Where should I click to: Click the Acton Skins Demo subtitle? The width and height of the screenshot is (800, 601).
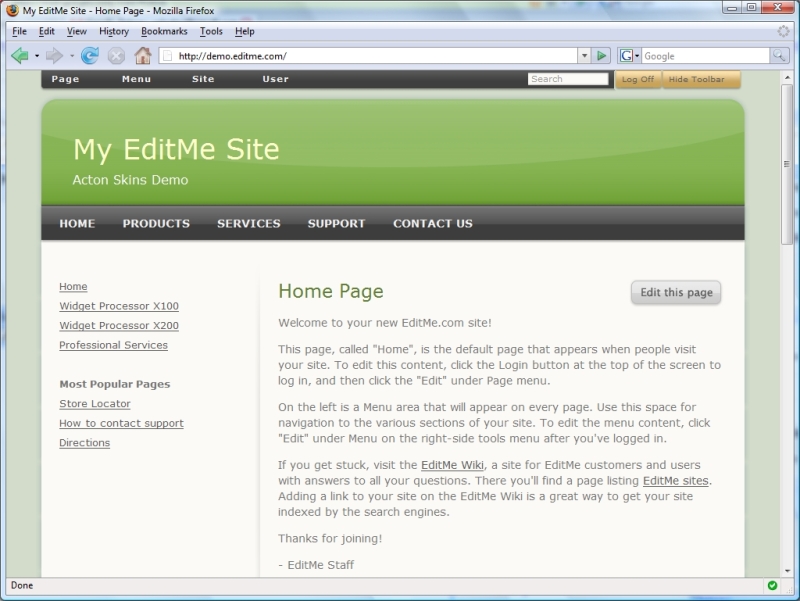coord(130,180)
